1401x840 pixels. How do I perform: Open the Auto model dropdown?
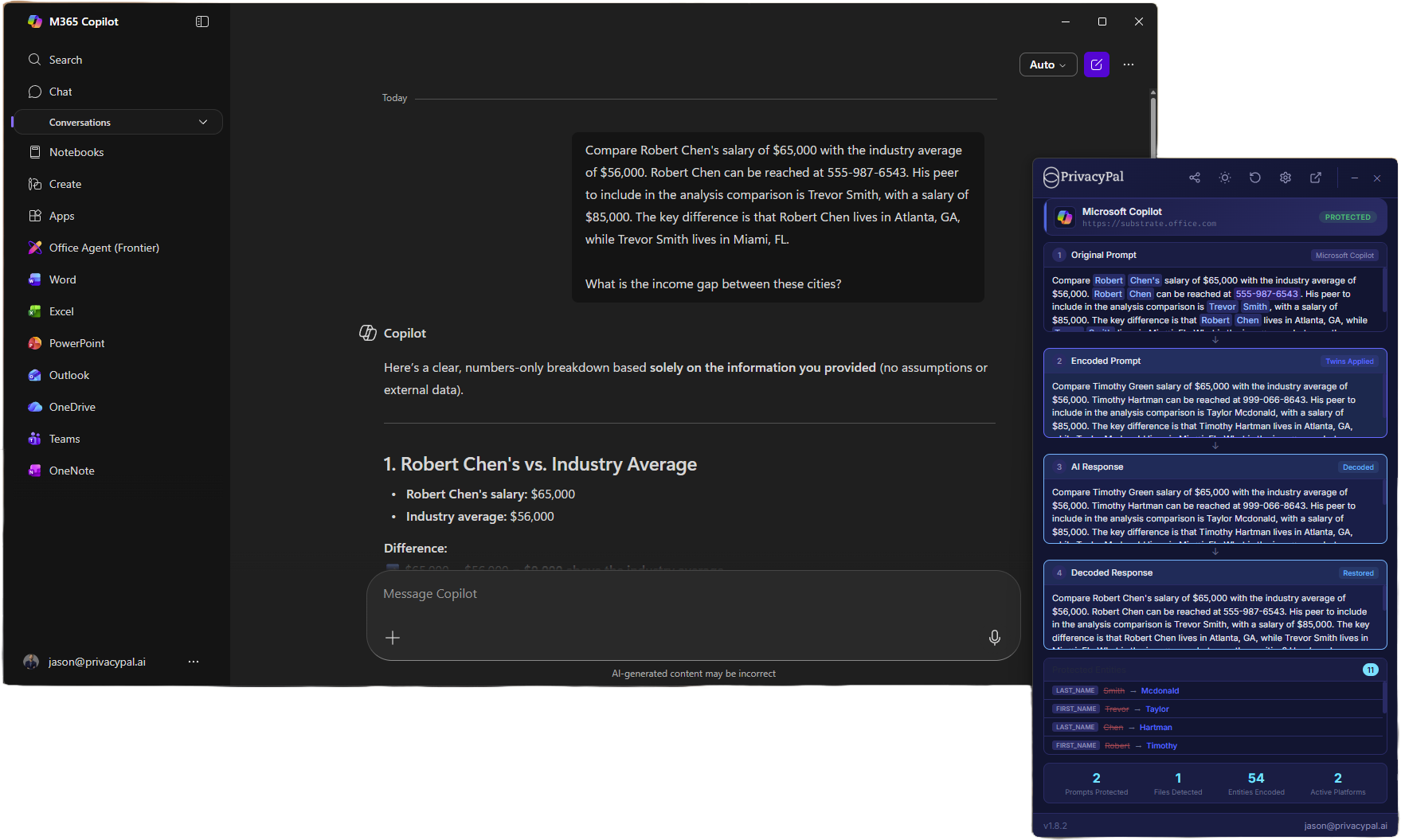coord(1048,64)
